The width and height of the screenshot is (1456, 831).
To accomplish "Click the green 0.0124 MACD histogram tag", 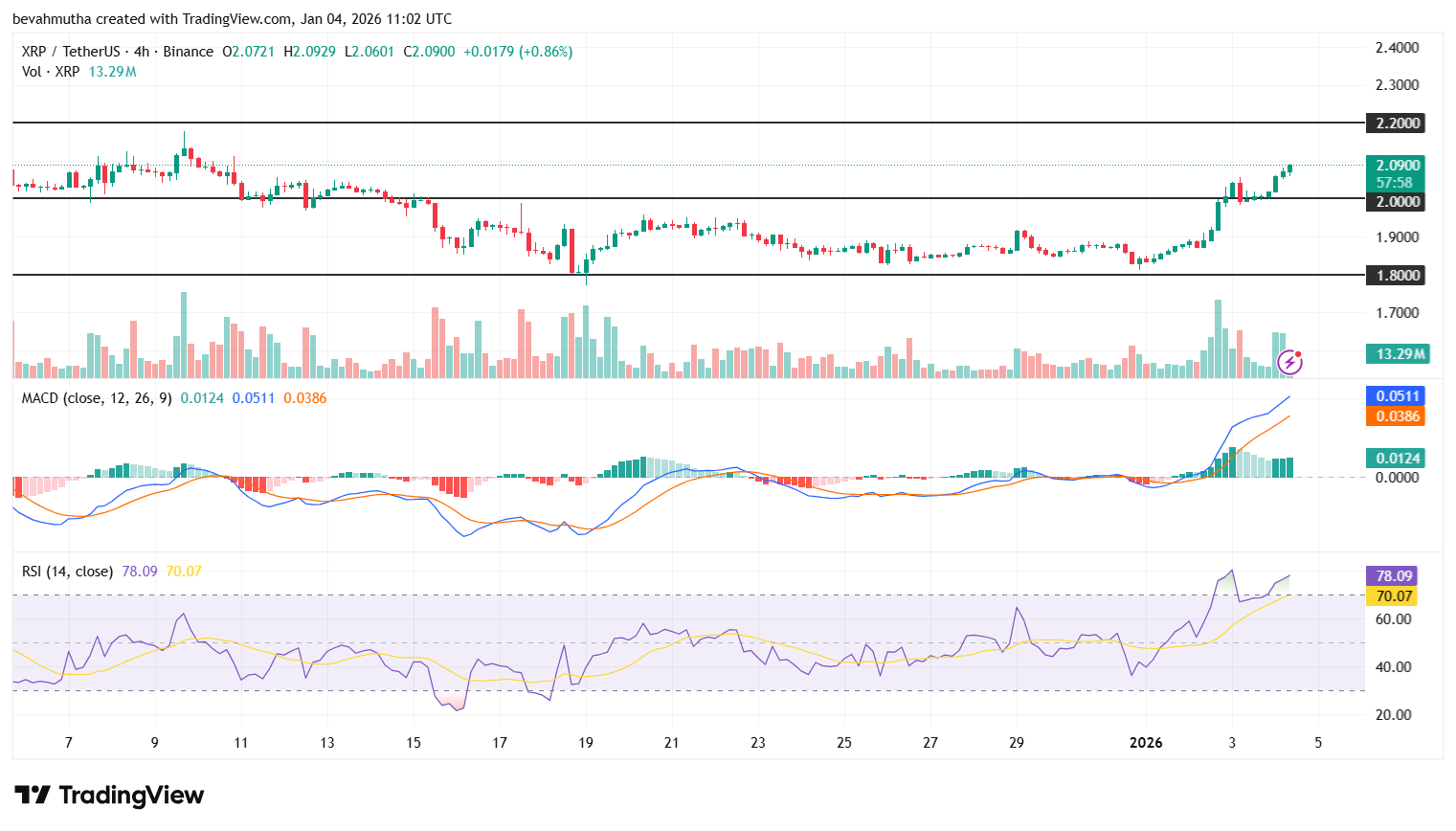I will 1396,459.
